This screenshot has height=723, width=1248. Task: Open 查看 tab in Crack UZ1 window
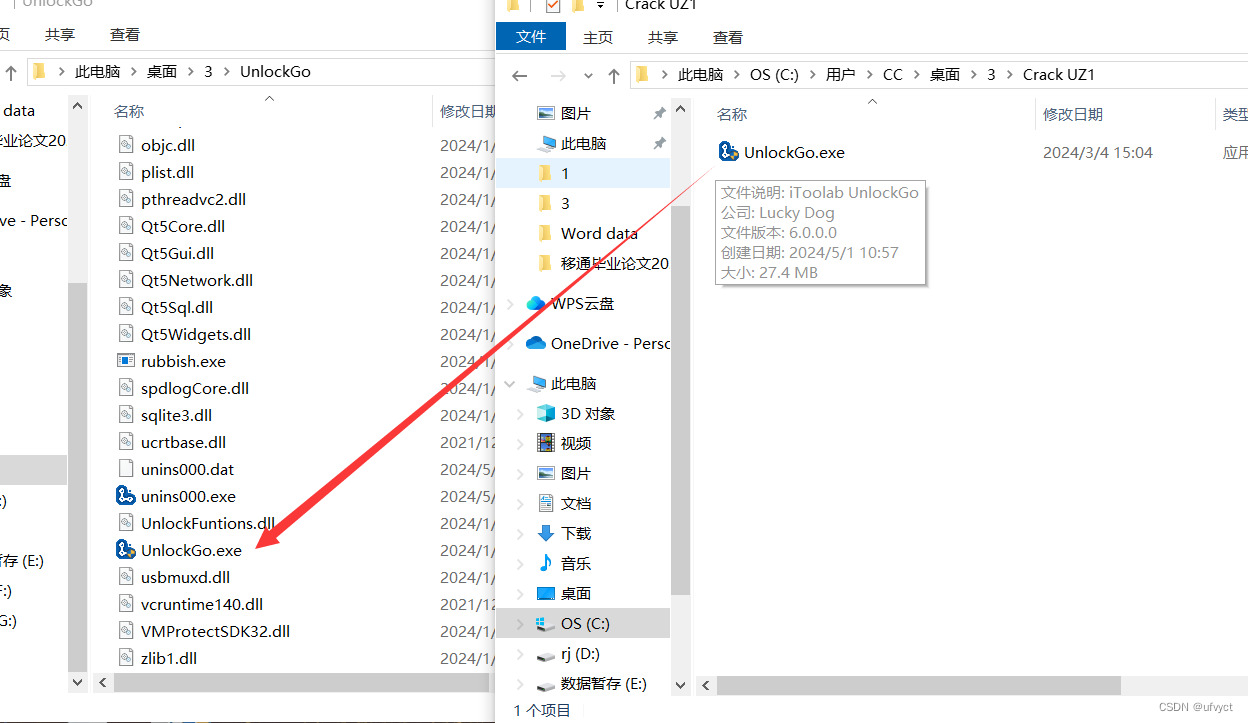[x=728, y=37]
